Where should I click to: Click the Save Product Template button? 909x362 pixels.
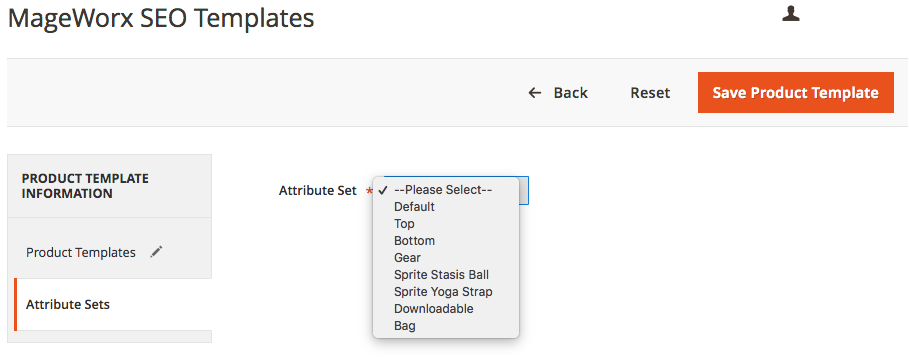click(x=795, y=93)
